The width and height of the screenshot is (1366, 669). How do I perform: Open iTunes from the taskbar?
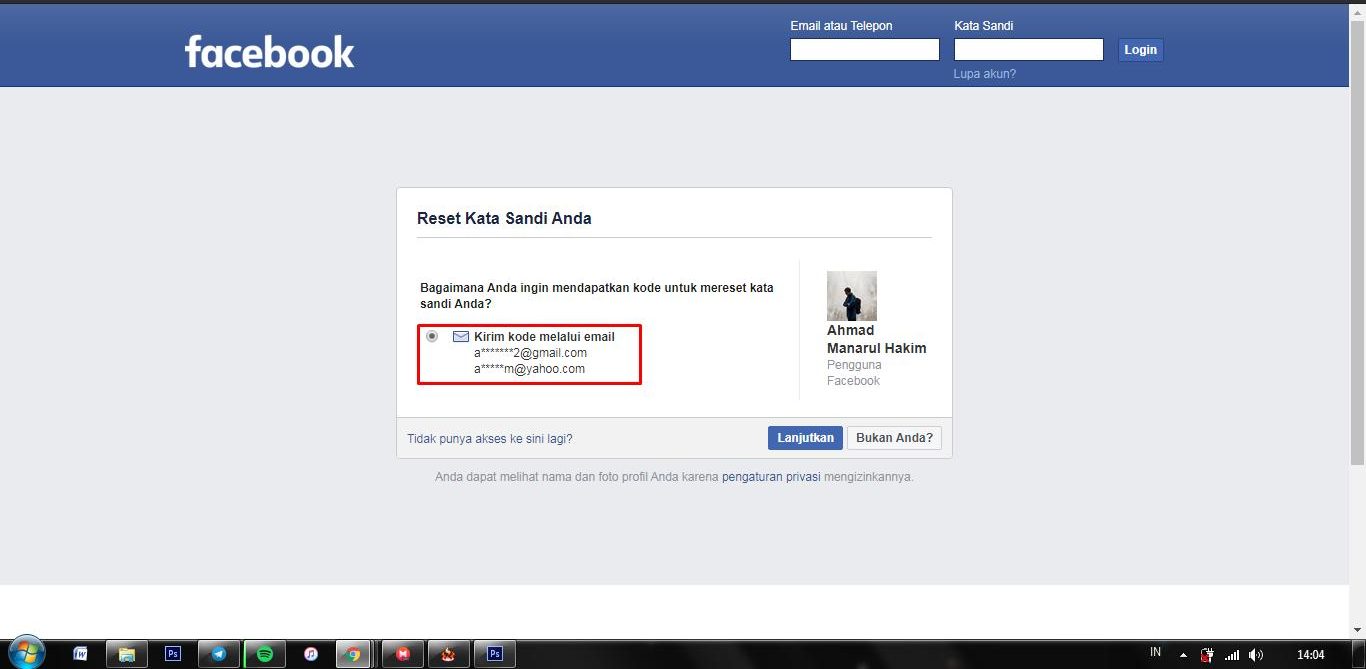pyautogui.click(x=311, y=654)
